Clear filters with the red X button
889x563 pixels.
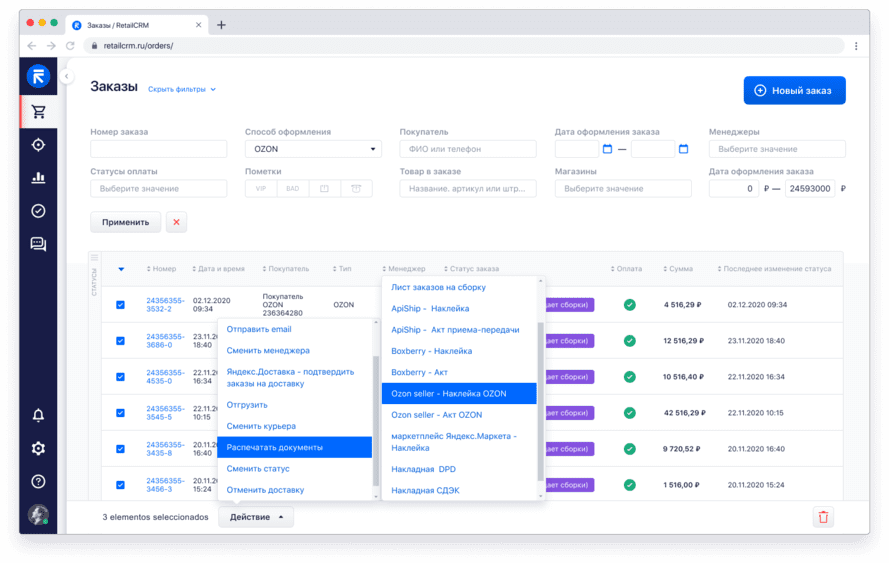pyautogui.click(x=176, y=222)
